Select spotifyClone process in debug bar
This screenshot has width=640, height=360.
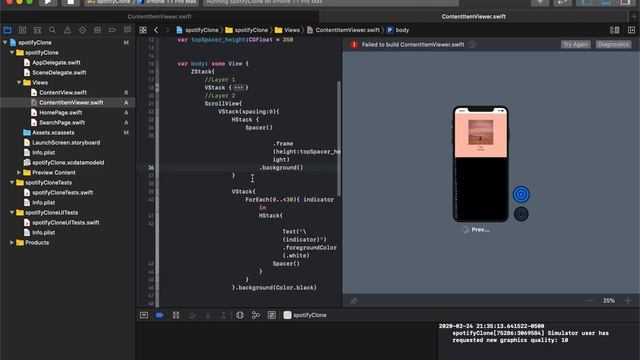[305, 315]
